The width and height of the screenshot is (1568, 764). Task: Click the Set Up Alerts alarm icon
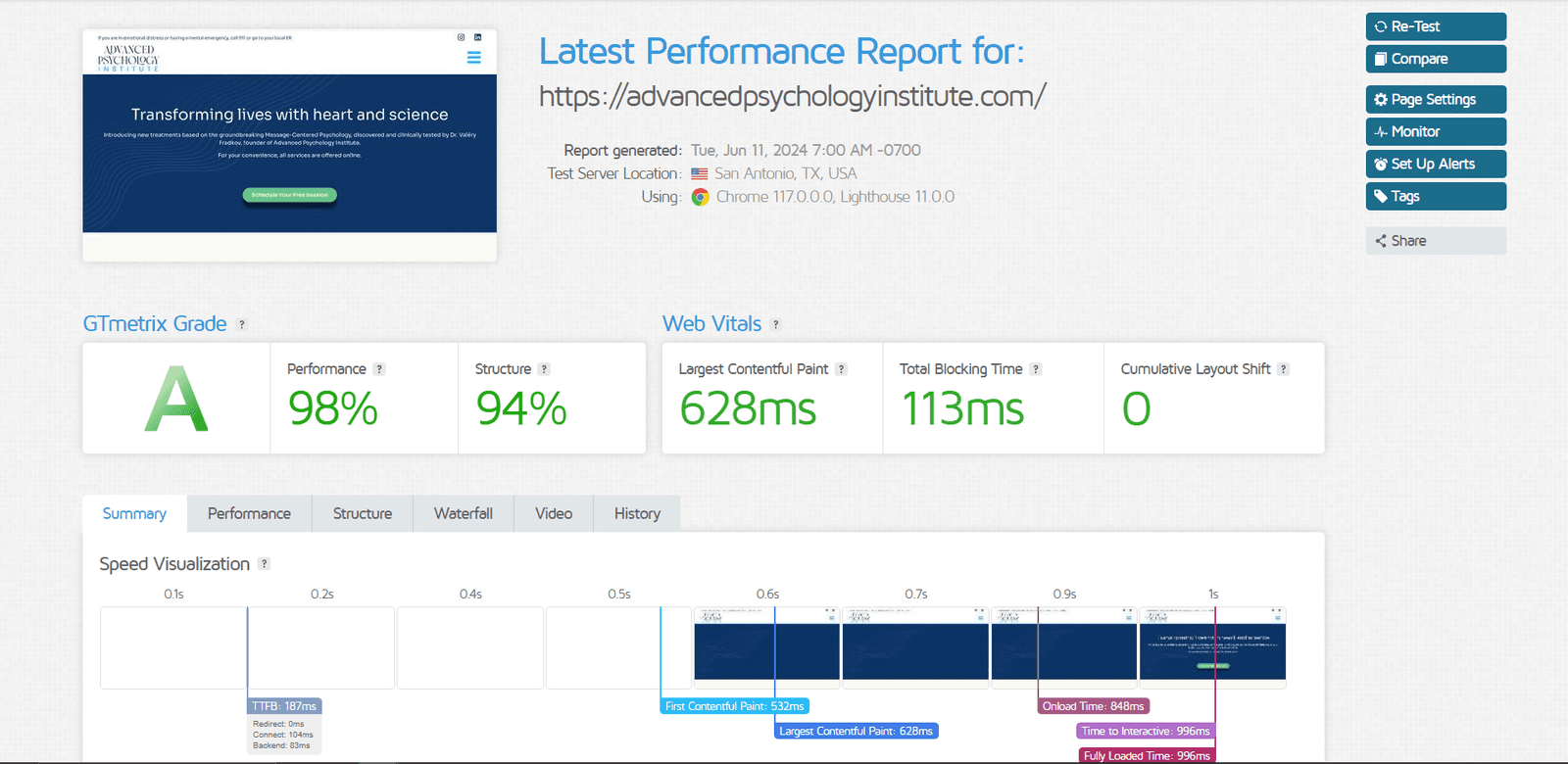click(1381, 164)
